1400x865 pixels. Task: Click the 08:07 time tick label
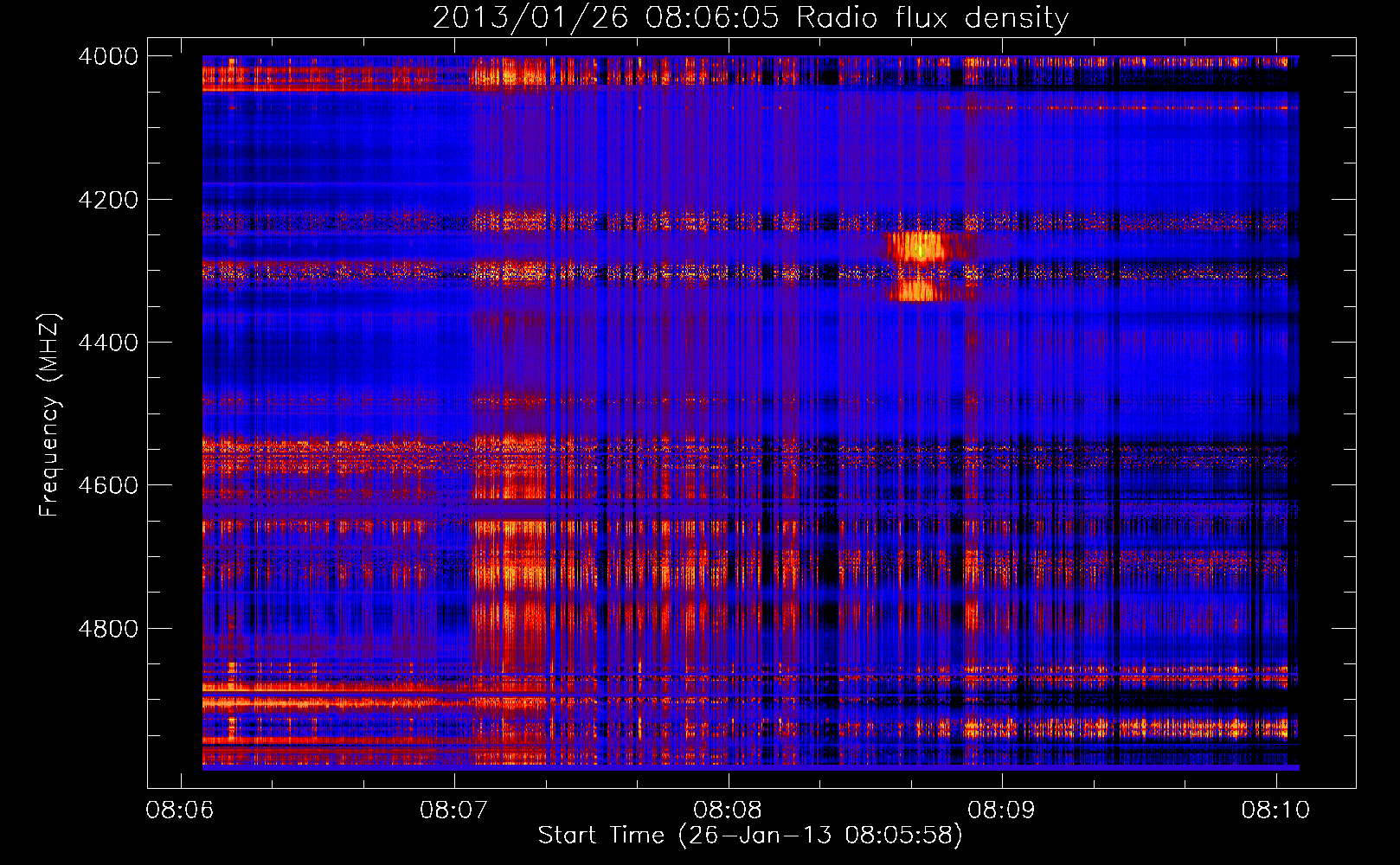click(454, 810)
